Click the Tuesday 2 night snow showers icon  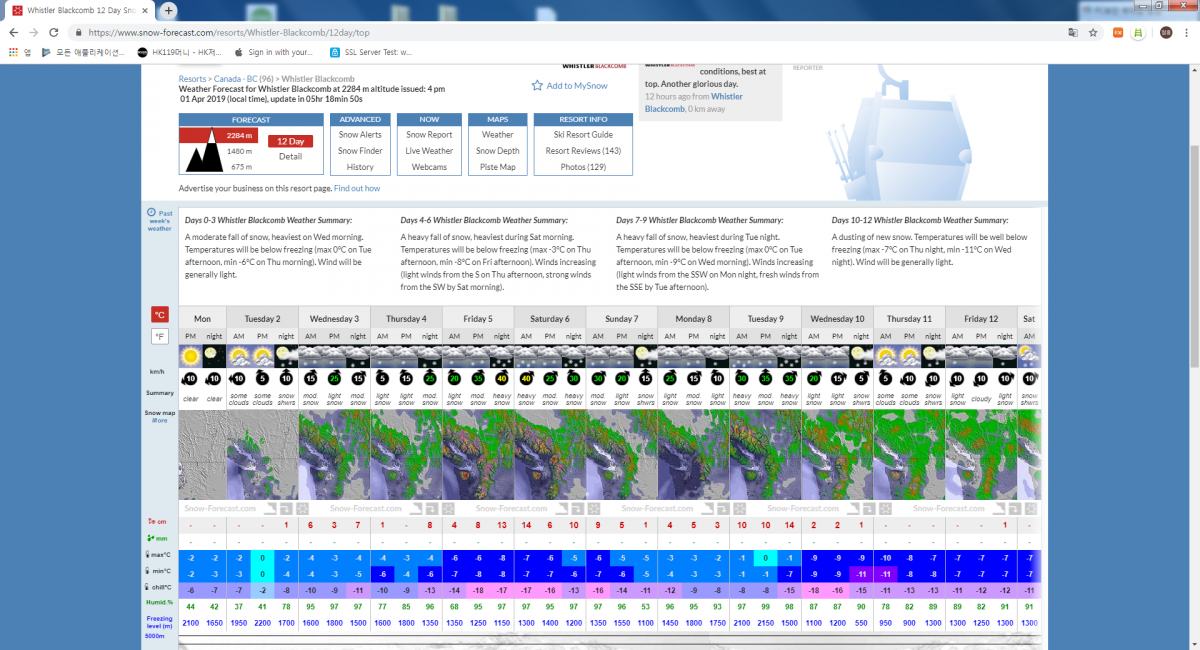point(287,356)
